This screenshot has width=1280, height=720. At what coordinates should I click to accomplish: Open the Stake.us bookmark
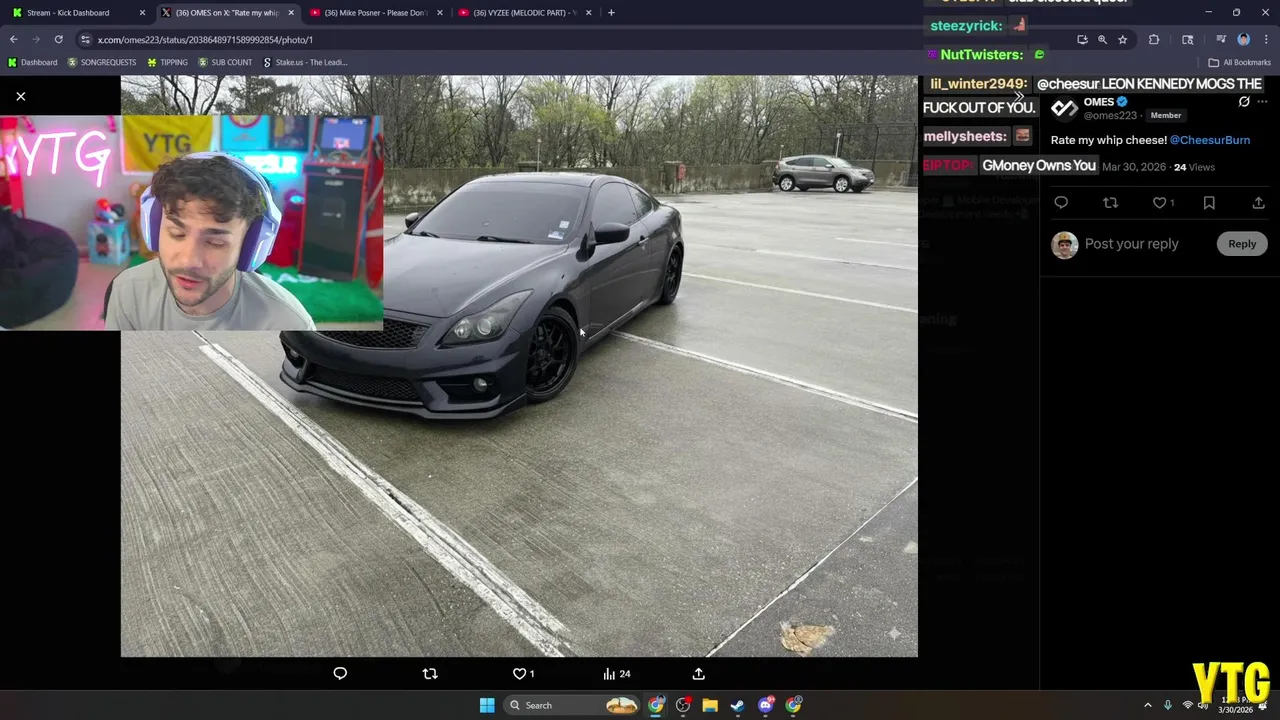[305, 62]
